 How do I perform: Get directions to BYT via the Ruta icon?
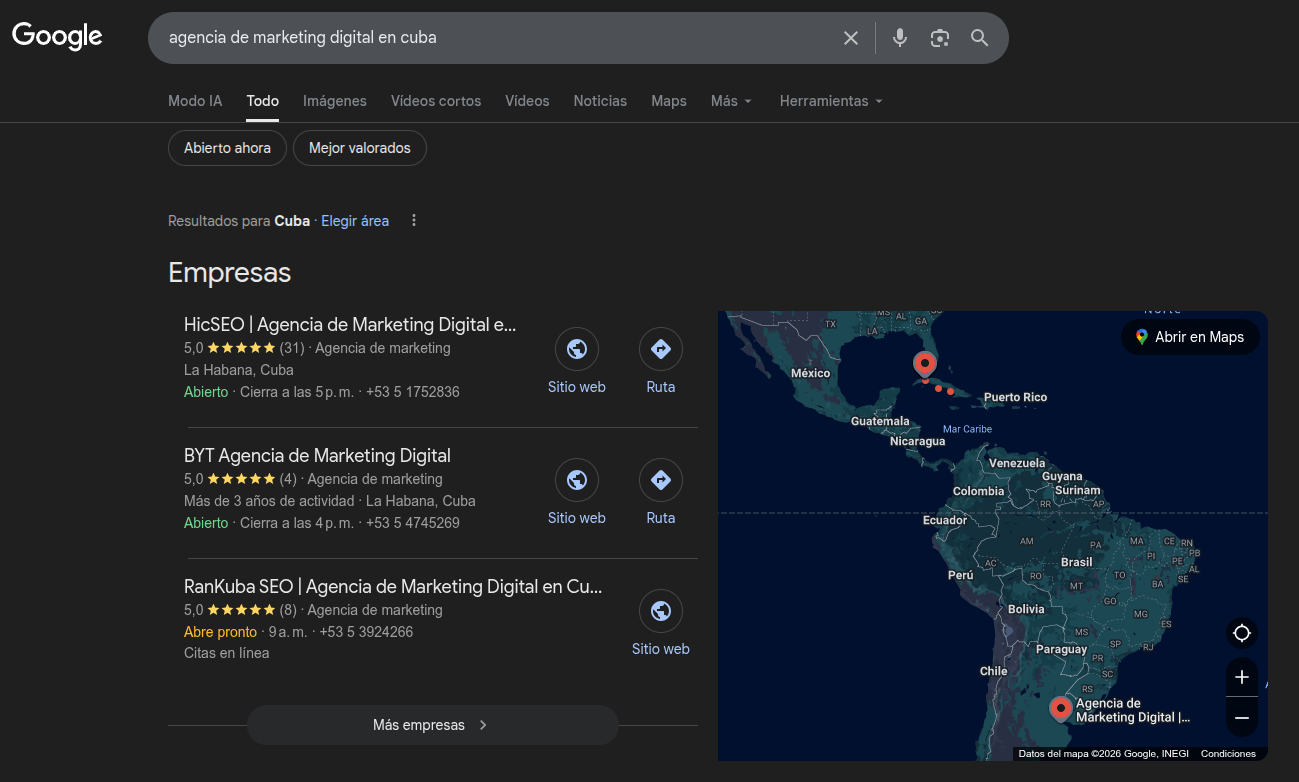pyautogui.click(x=660, y=480)
